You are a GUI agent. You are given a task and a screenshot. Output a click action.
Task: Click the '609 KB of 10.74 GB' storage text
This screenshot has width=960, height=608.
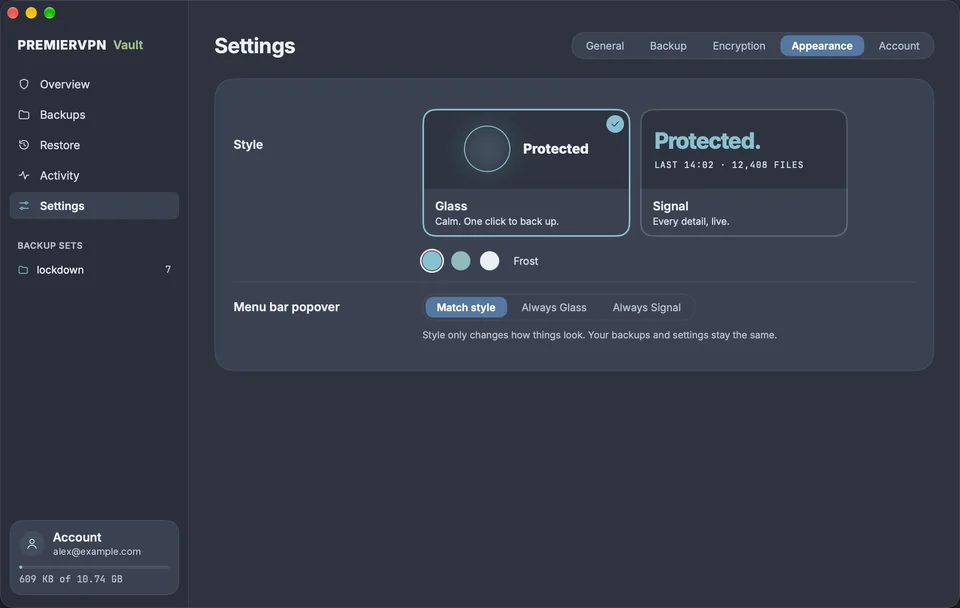70,579
